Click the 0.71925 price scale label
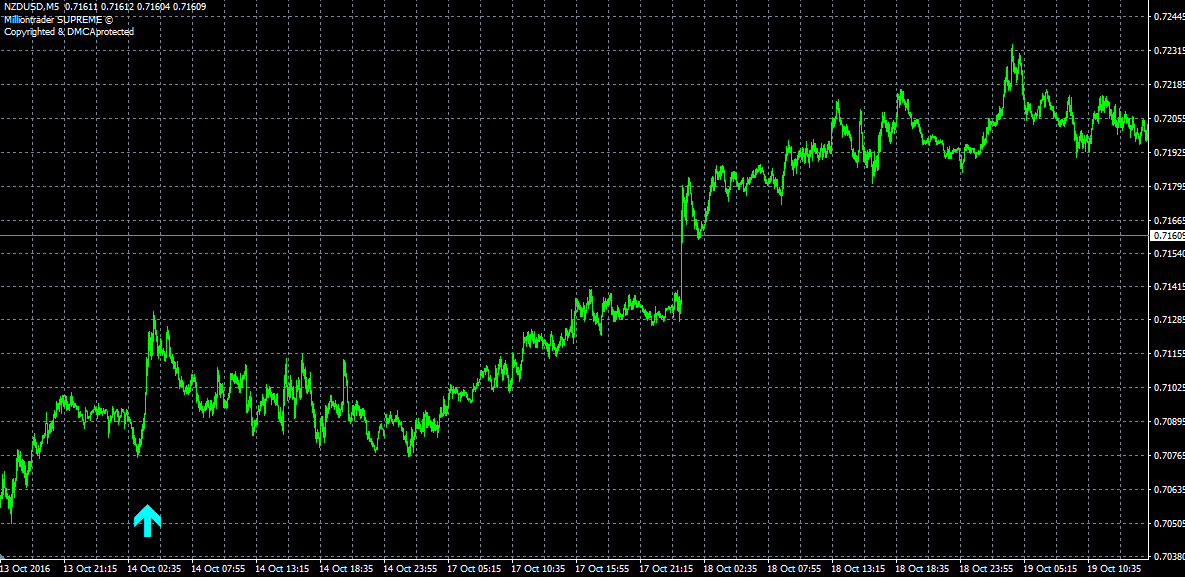1185x577 pixels. (1170, 153)
